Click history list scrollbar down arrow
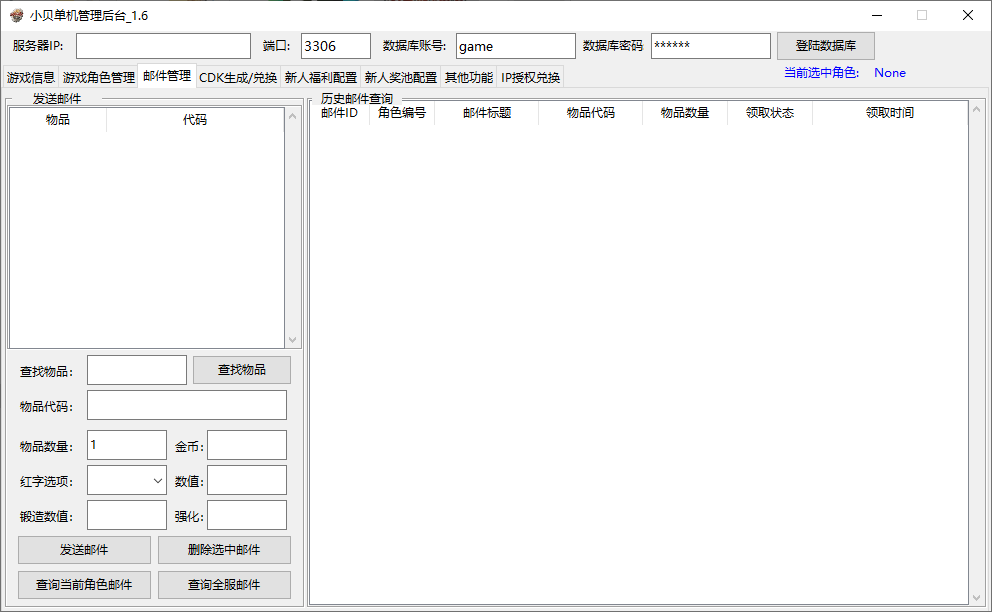Image resolution: width=992 pixels, height=612 pixels. click(976, 597)
